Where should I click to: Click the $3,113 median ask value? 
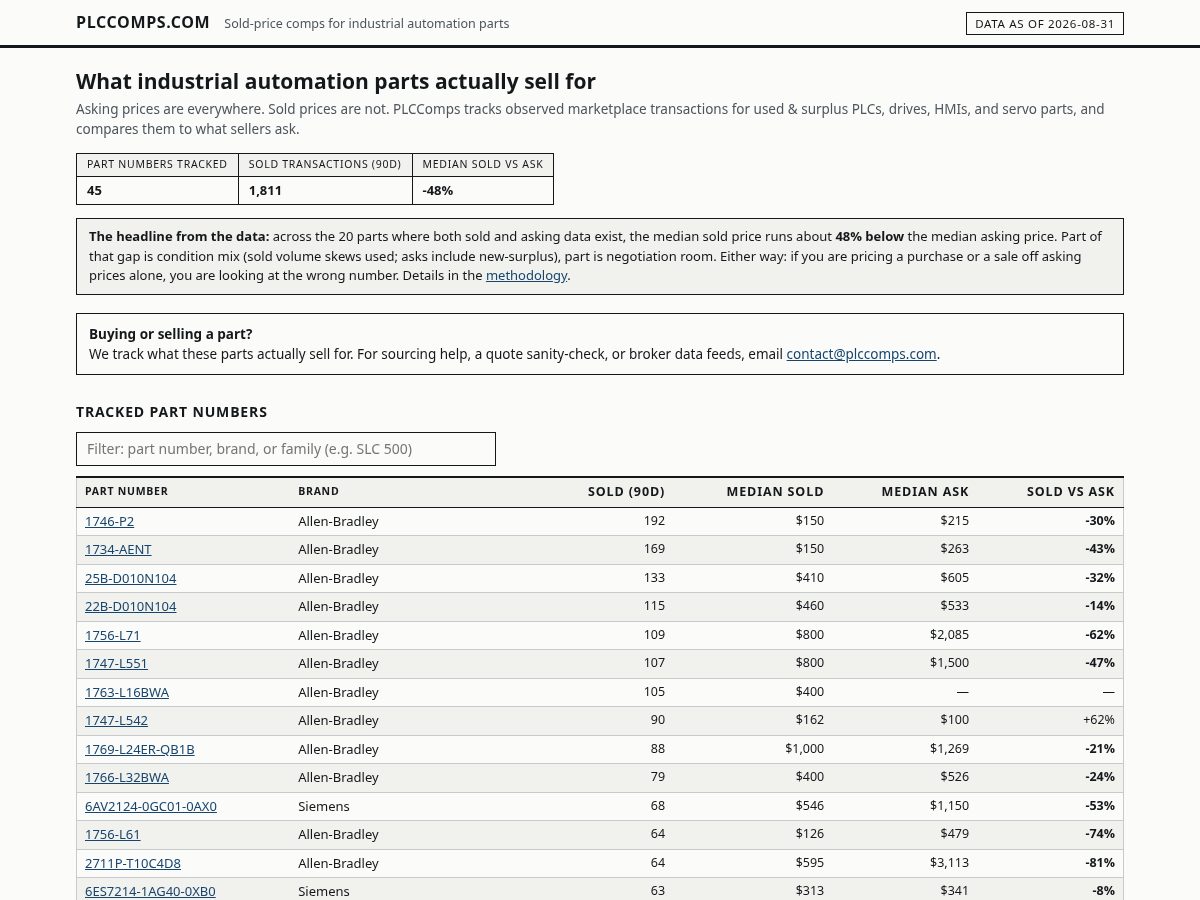coord(949,863)
